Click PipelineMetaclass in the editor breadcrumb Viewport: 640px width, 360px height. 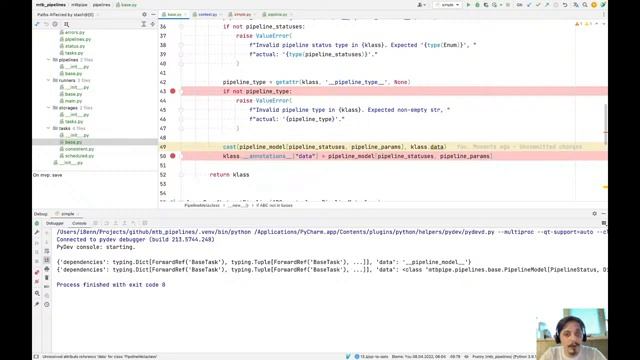click(202, 205)
